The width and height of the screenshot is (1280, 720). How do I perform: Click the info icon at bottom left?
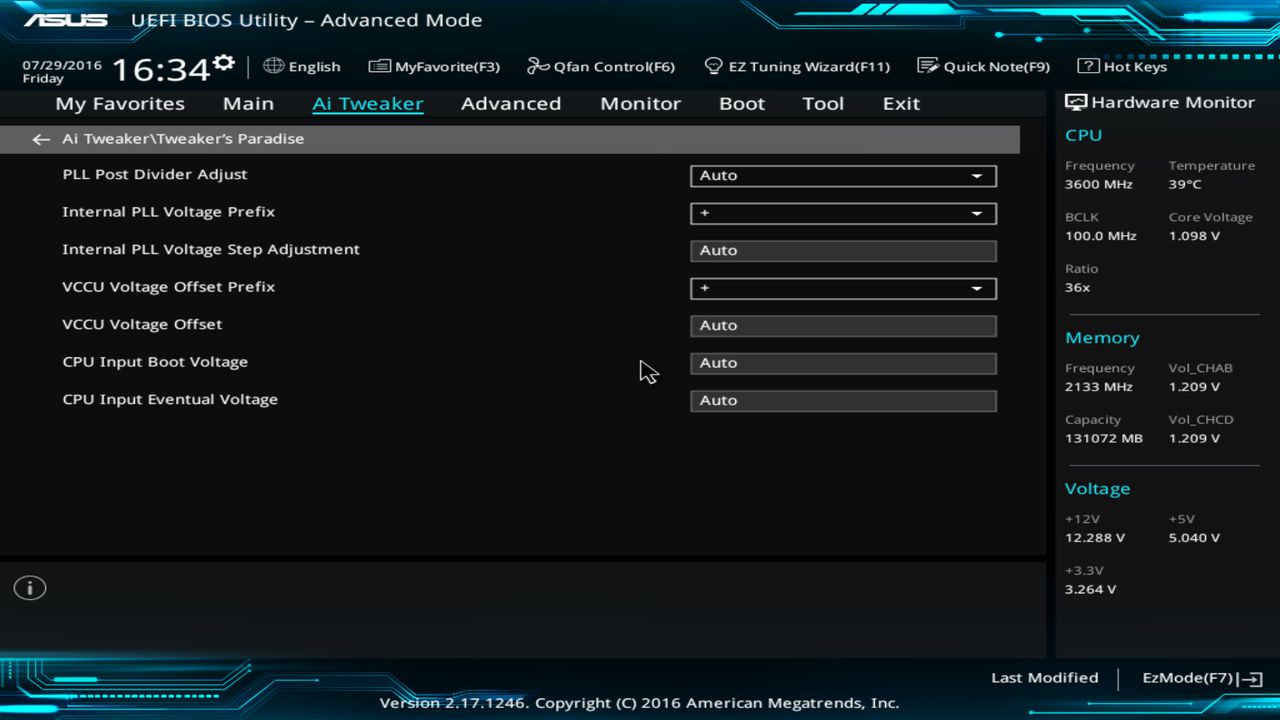(29, 588)
